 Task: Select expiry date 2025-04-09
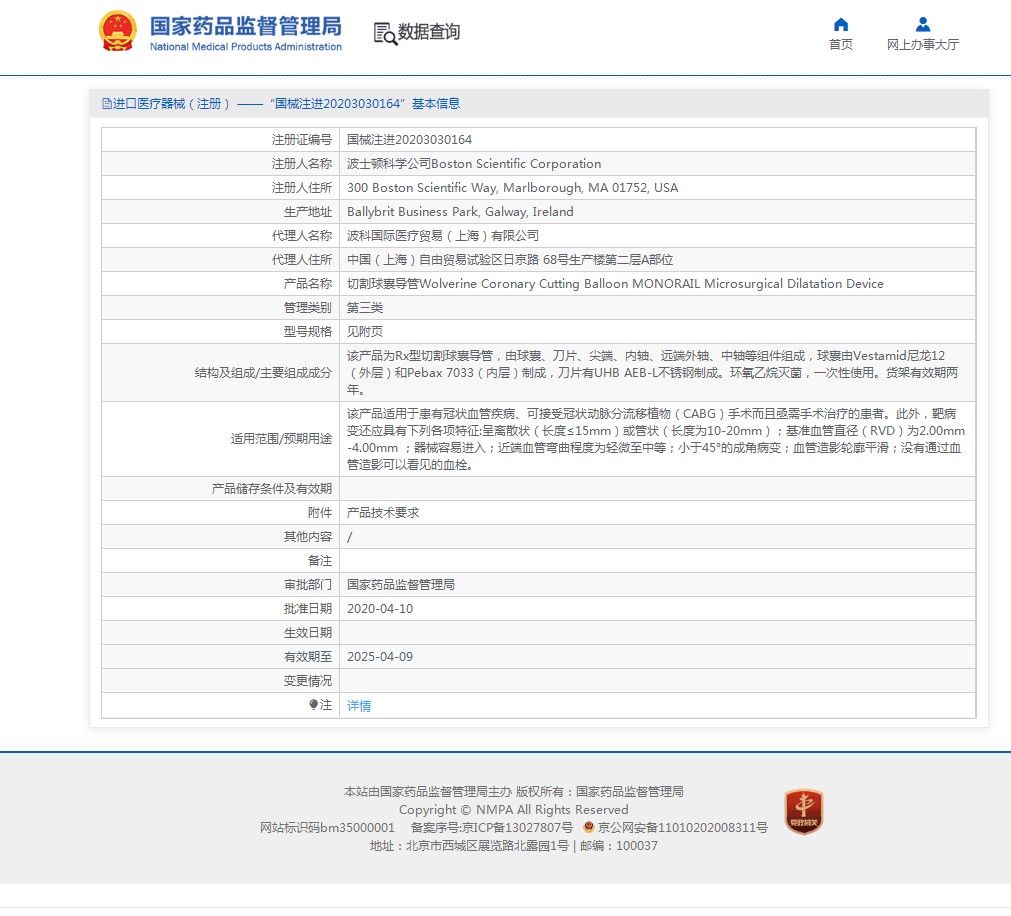pos(380,657)
